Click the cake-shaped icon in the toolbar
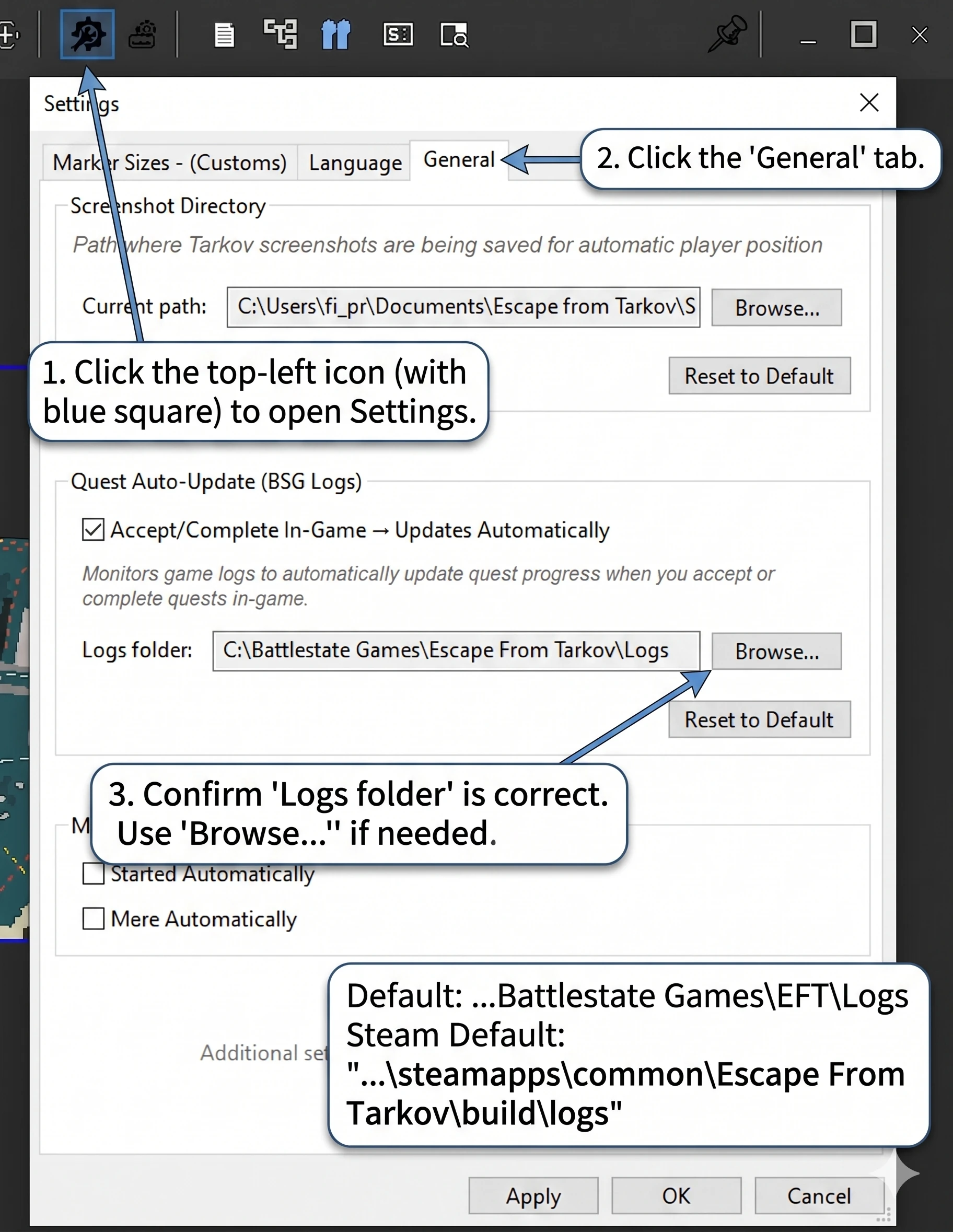 (x=142, y=35)
